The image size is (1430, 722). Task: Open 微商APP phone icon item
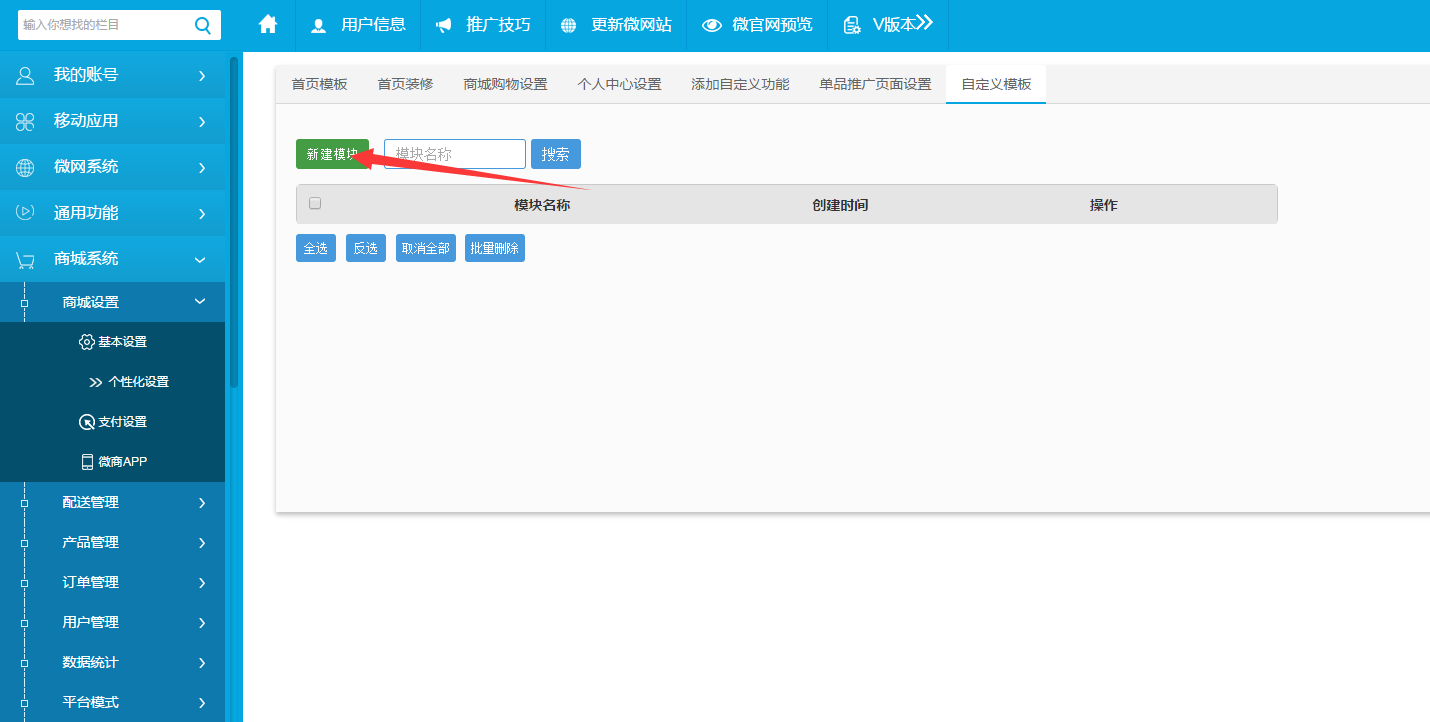[x=87, y=462]
